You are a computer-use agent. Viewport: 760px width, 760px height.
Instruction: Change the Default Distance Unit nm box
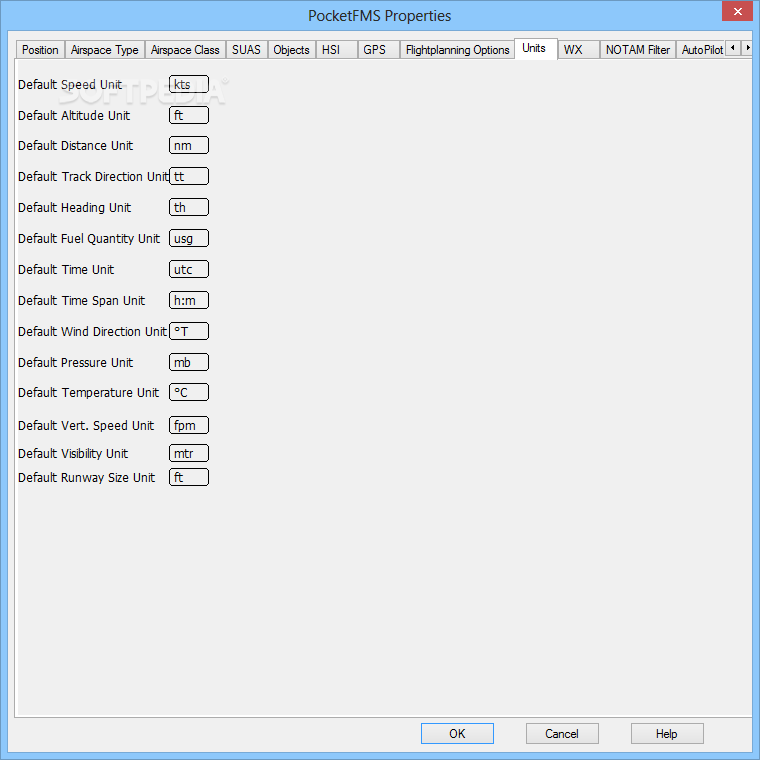click(189, 145)
